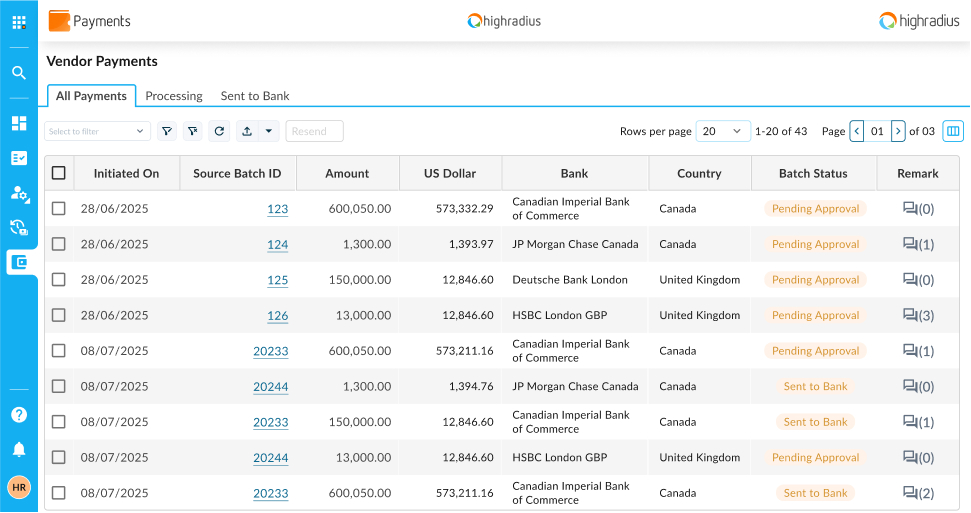
Task: Click the clear filter icon
Action: coord(193,131)
